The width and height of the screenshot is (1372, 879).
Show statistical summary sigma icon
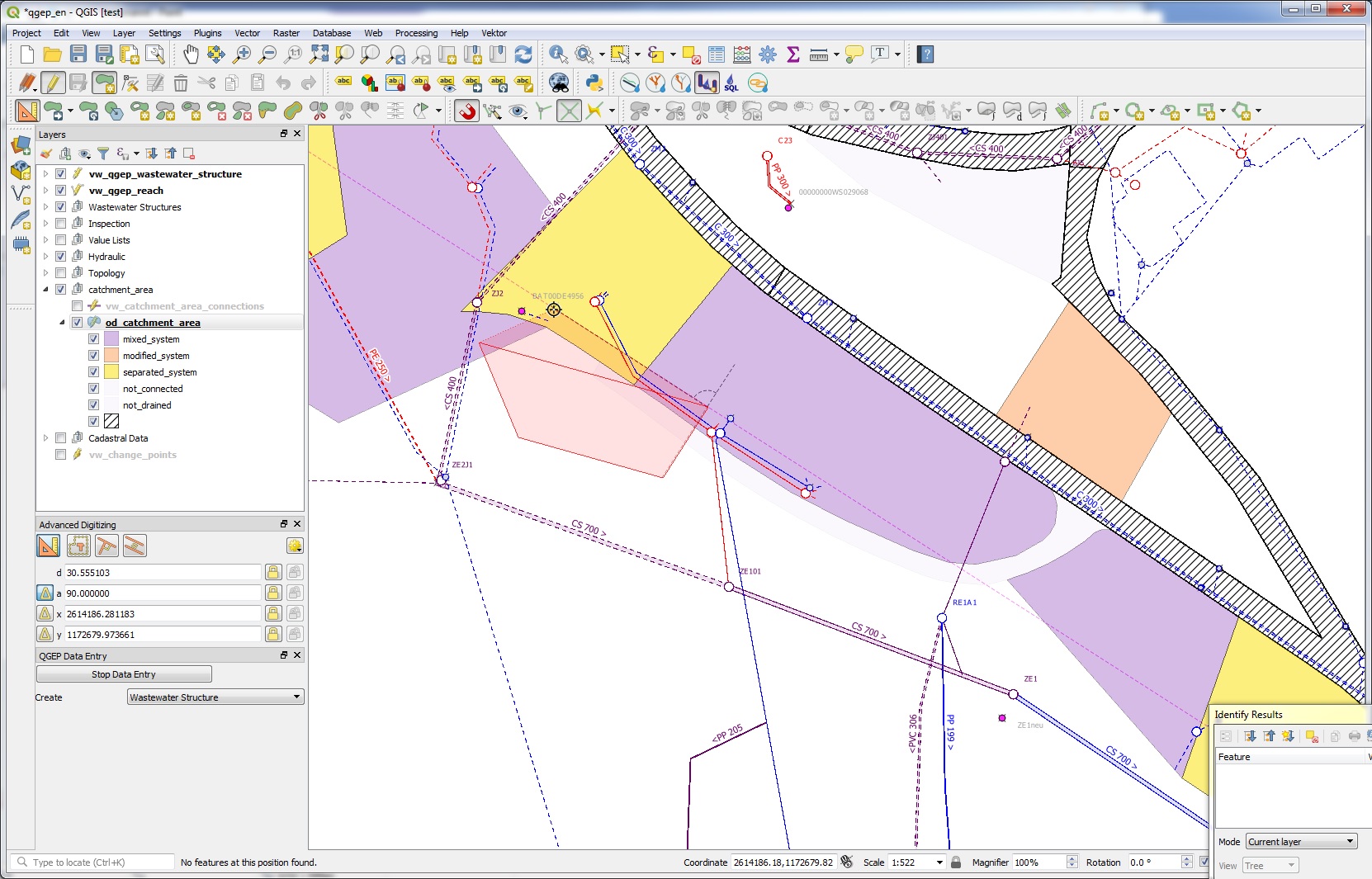coord(793,54)
